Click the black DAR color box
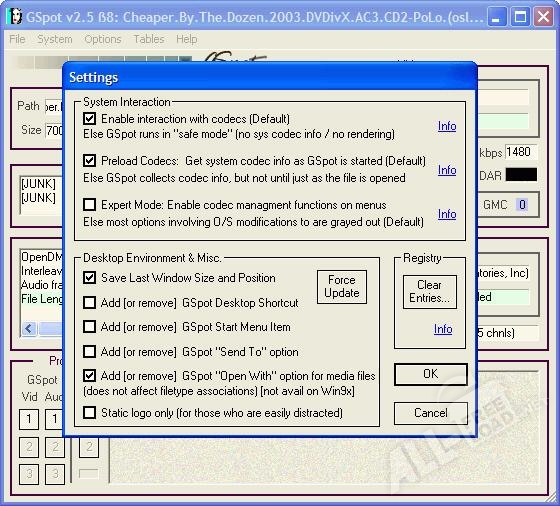Viewport: 560px width, 506px height. point(521,175)
